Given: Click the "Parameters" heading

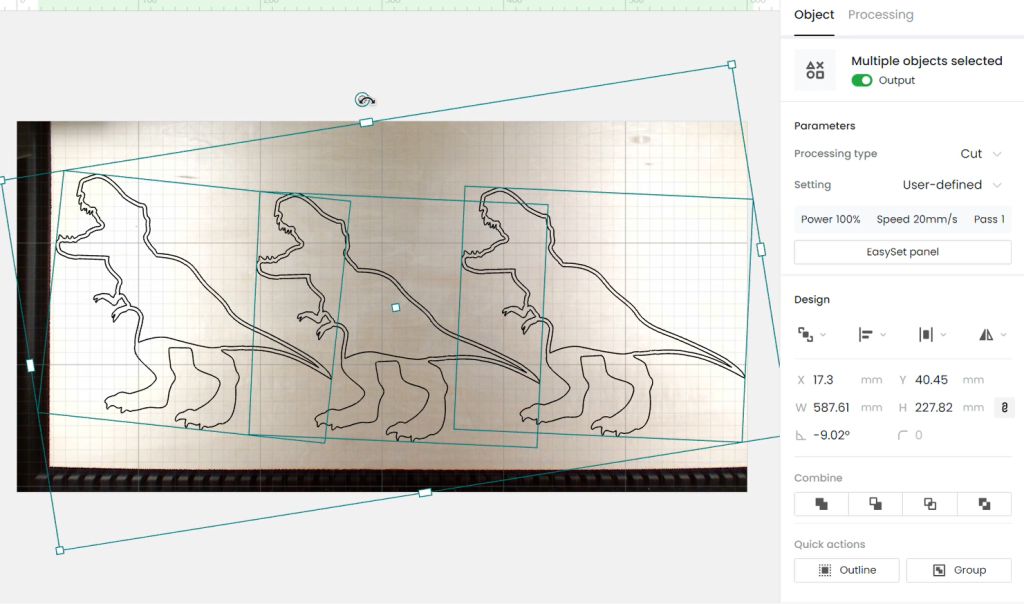Looking at the screenshot, I should point(825,126).
